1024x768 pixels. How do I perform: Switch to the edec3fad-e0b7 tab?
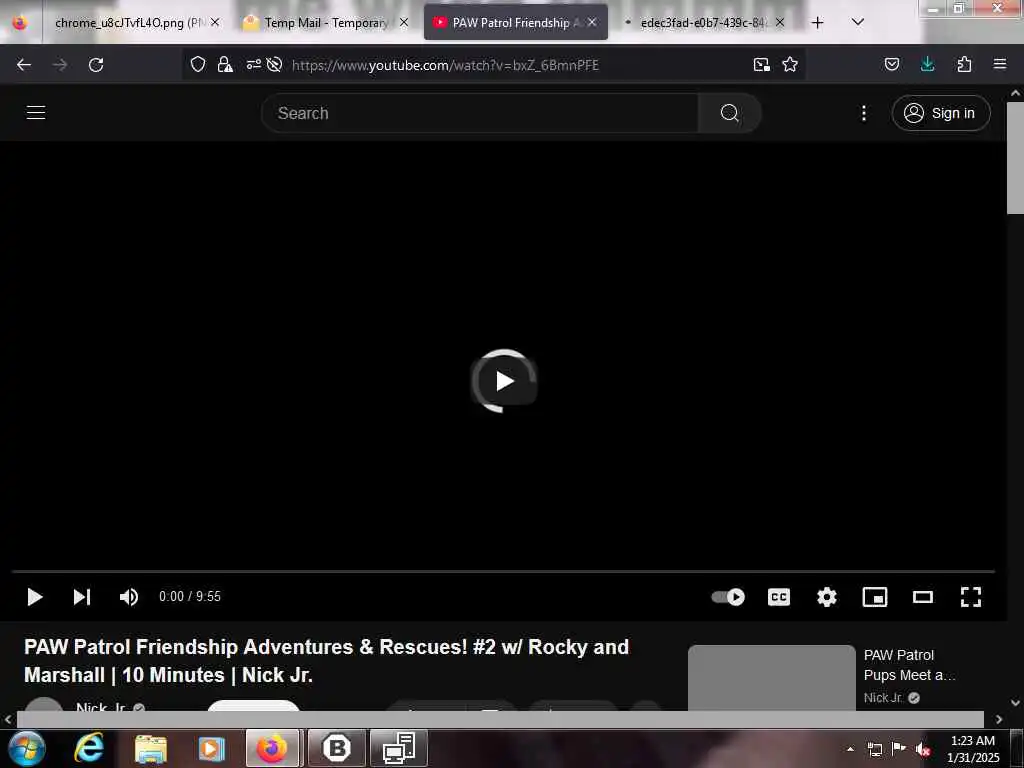[x=703, y=23]
